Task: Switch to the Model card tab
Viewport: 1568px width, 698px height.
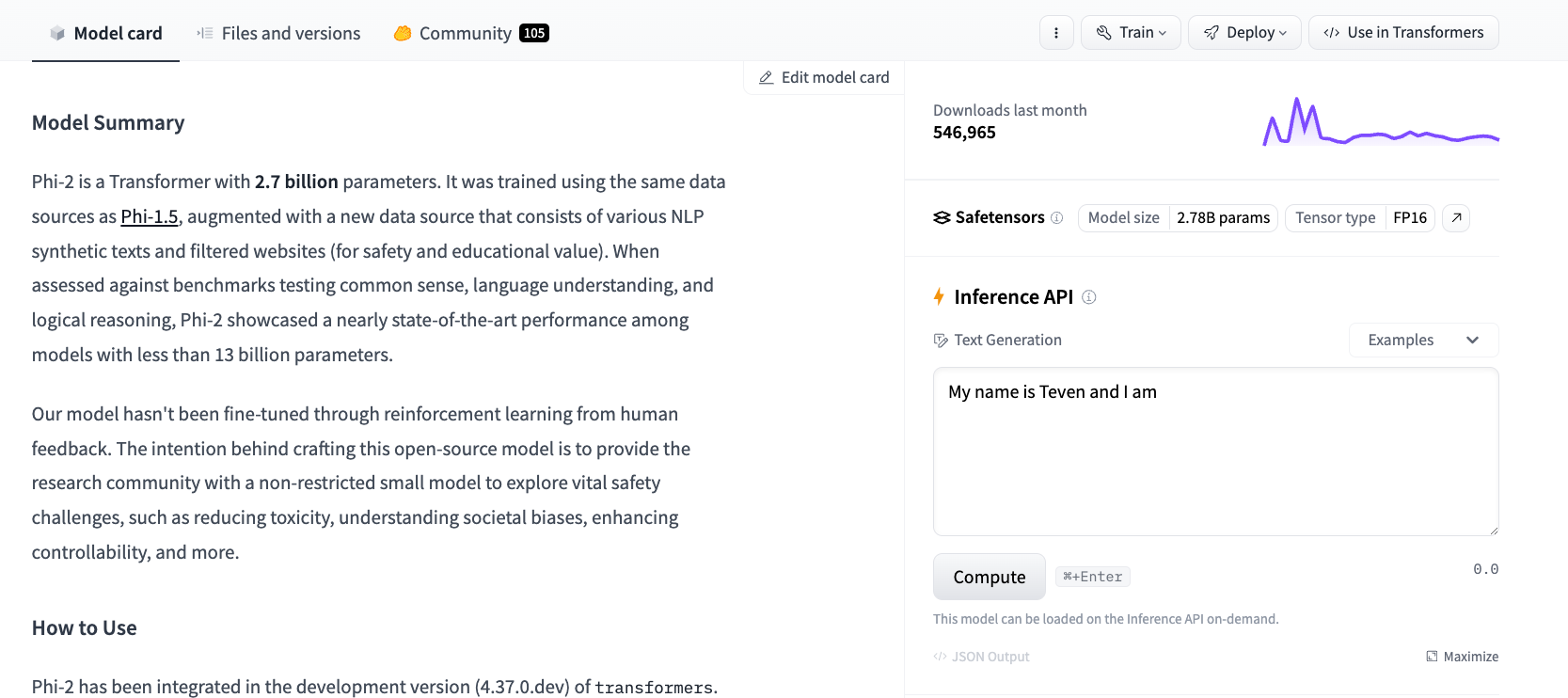Action: [105, 34]
